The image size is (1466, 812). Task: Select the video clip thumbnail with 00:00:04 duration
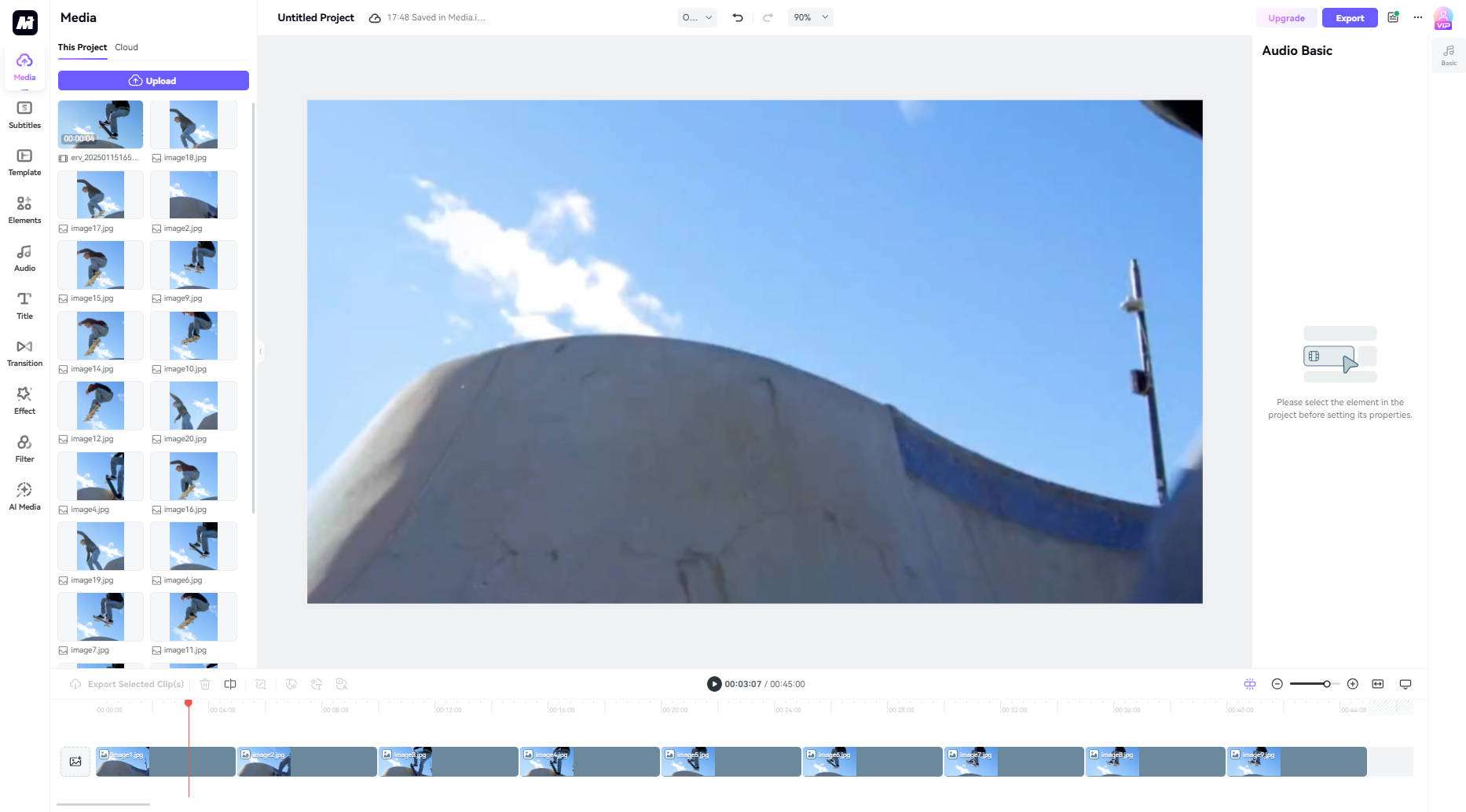point(101,124)
